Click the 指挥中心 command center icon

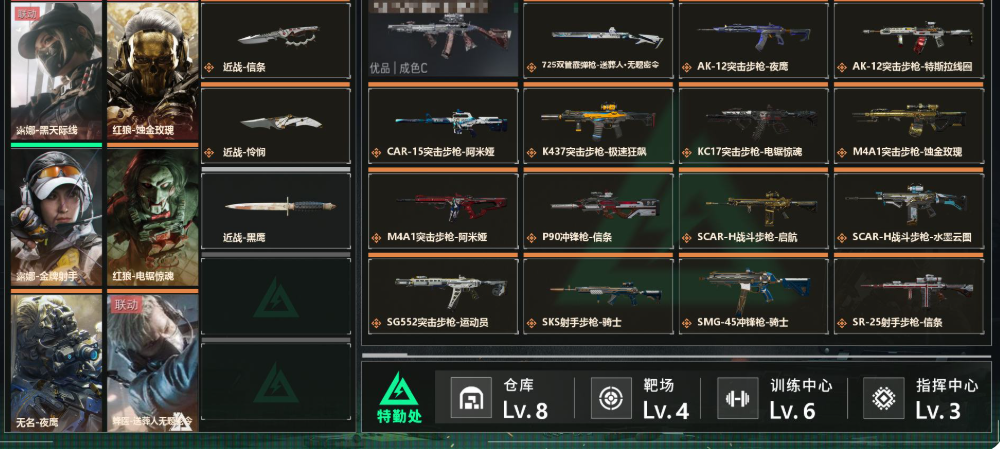pos(883,397)
